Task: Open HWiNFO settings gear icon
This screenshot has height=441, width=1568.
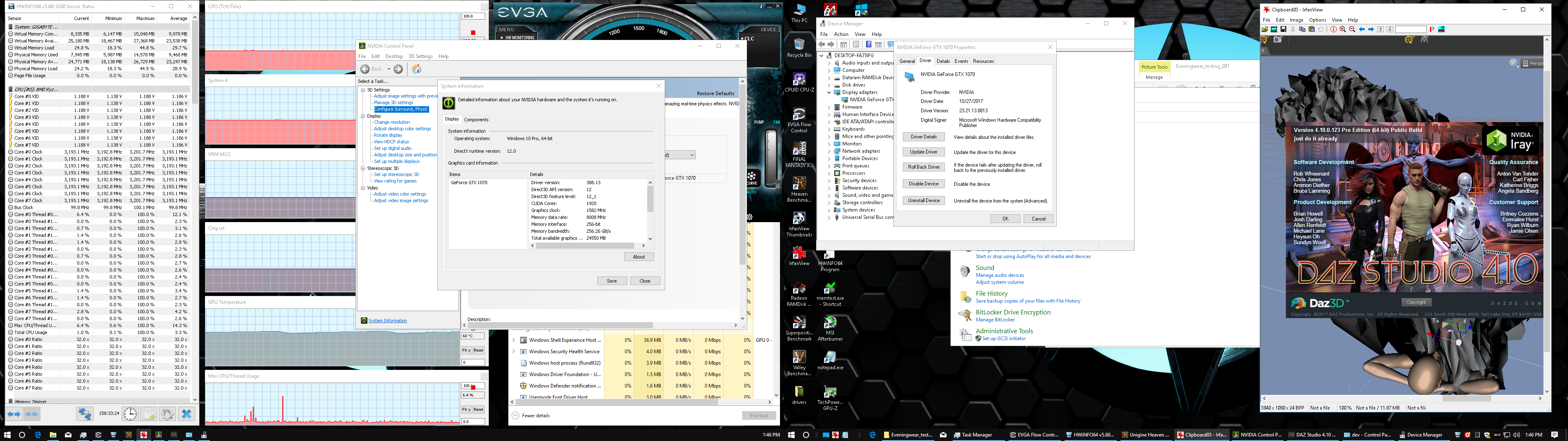Action: [x=167, y=414]
